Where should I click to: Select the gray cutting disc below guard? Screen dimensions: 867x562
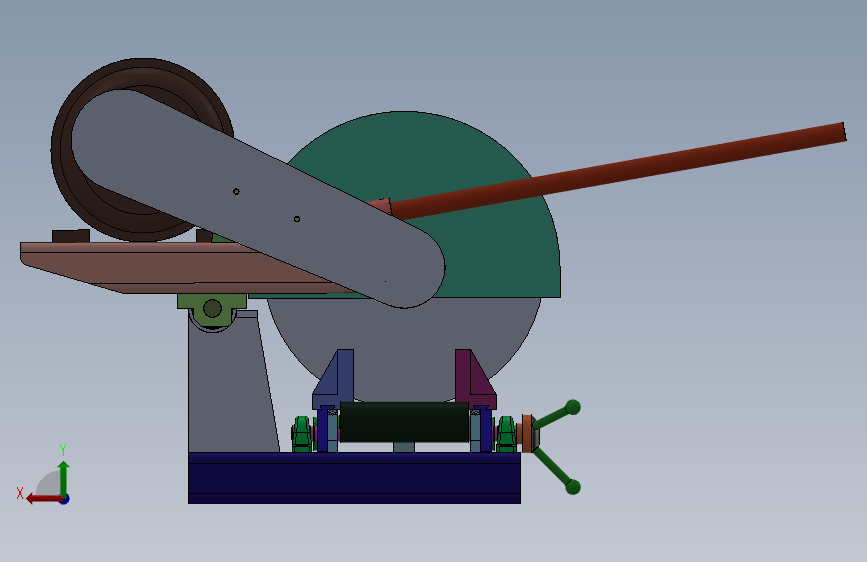(404, 343)
